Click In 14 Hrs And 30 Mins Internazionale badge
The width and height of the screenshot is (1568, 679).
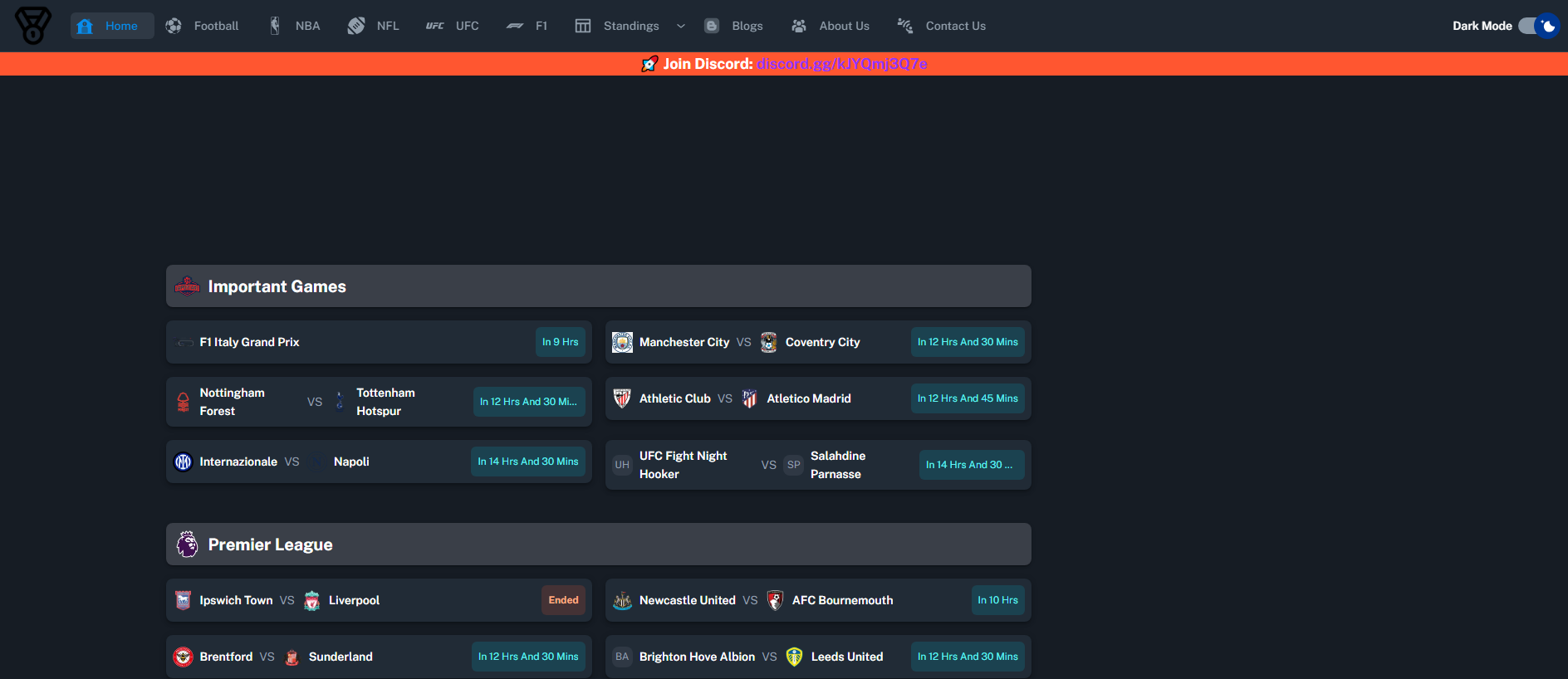tap(528, 462)
